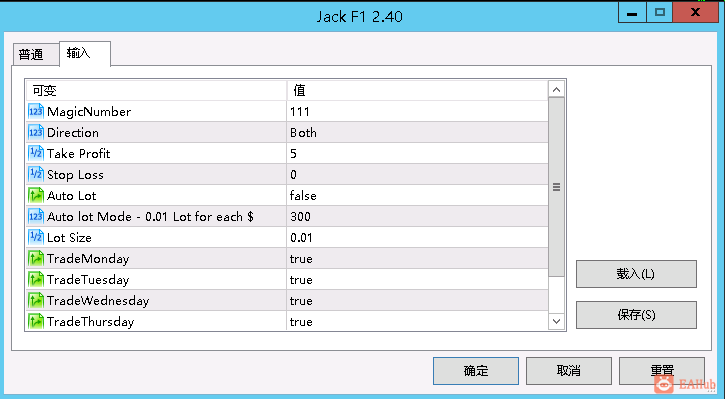725x399 pixels.
Task: Click the 确定 button
Action: pyautogui.click(x=476, y=371)
